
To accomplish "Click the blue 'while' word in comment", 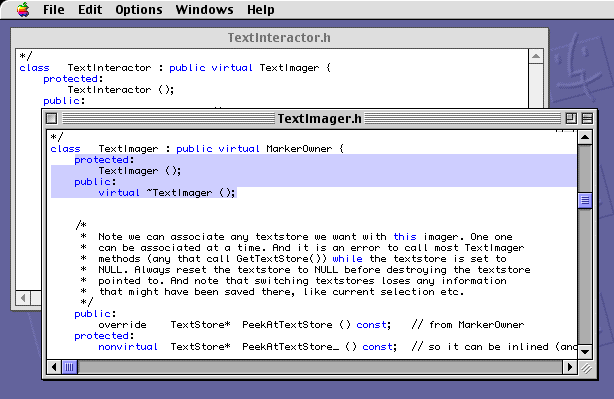I will click(x=347, y=259).
